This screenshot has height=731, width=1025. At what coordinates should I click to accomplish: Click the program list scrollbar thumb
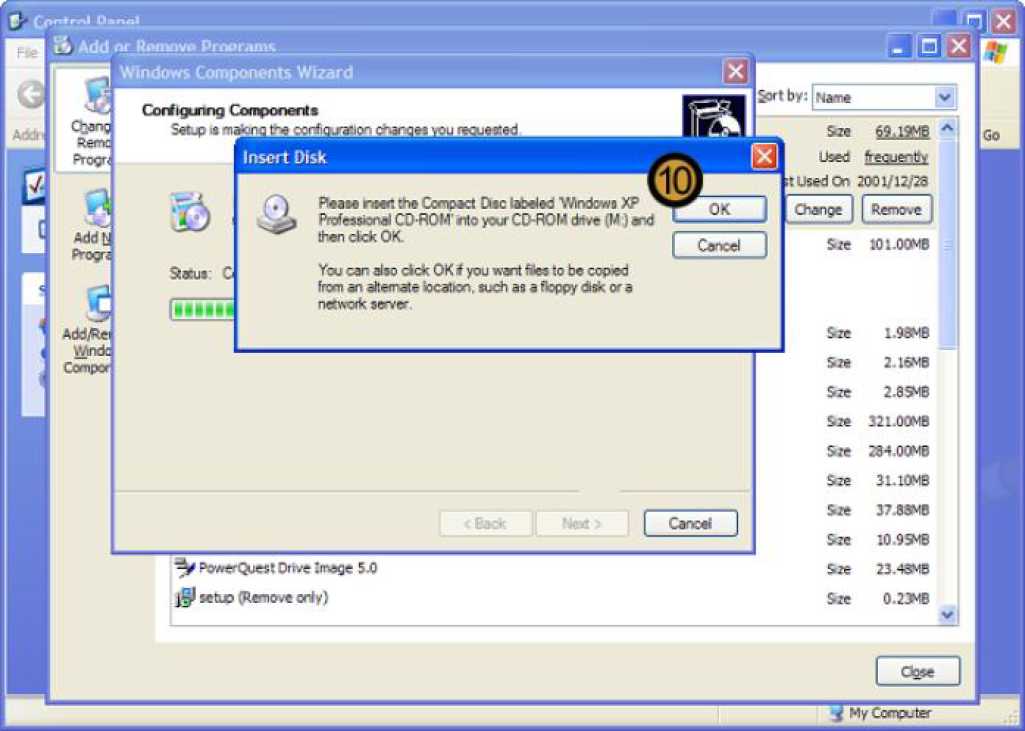point(947,242)
